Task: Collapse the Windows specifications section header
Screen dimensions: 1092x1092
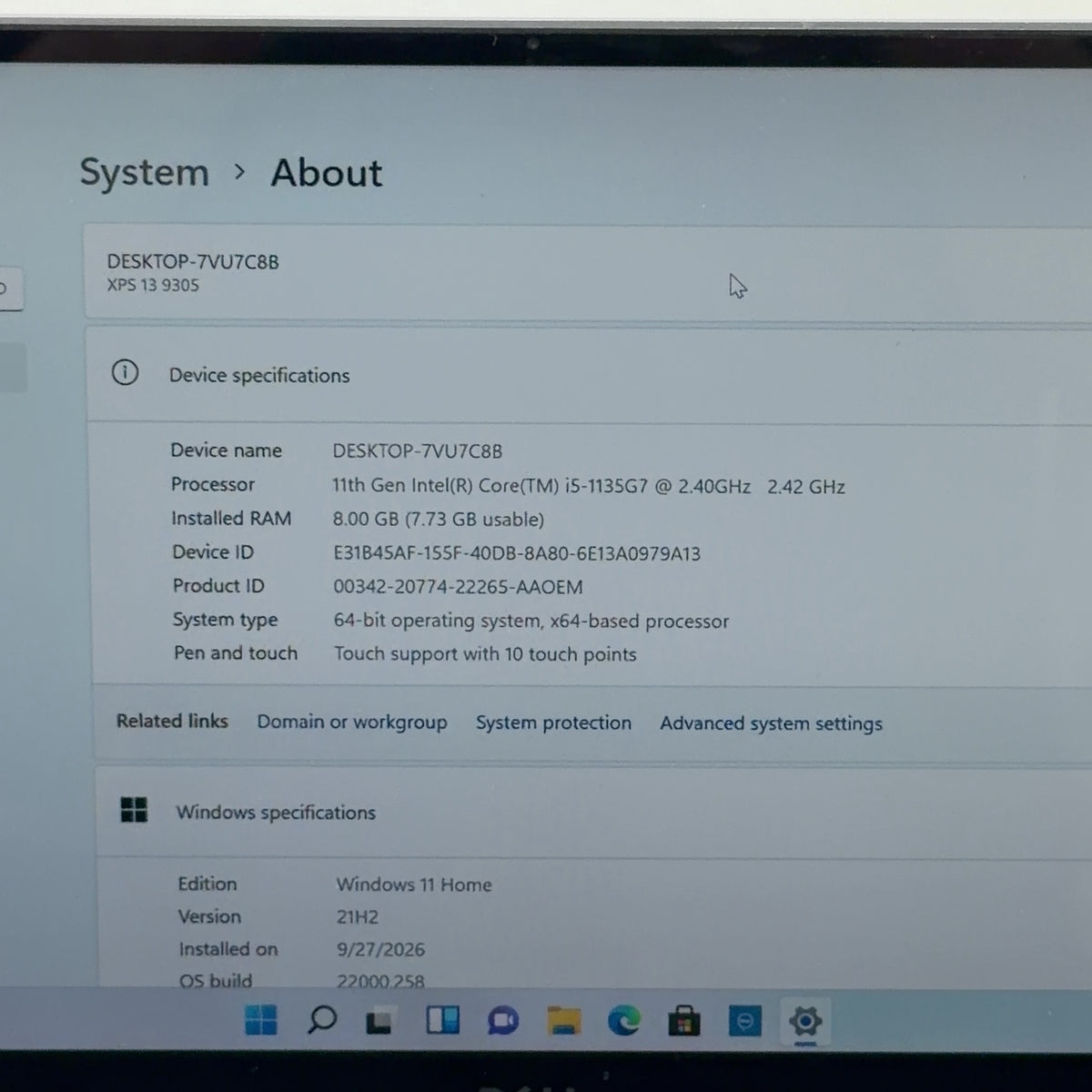Action: (x=593, y=812)
